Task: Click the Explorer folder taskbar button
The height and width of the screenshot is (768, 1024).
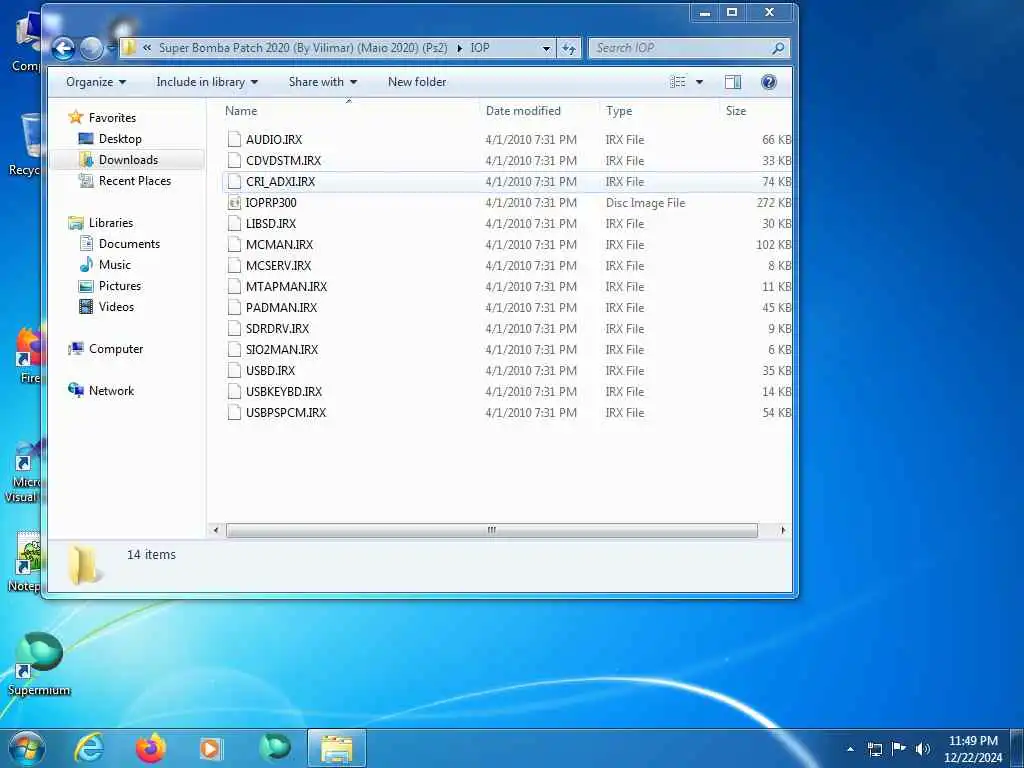Action: click(336, 748)
